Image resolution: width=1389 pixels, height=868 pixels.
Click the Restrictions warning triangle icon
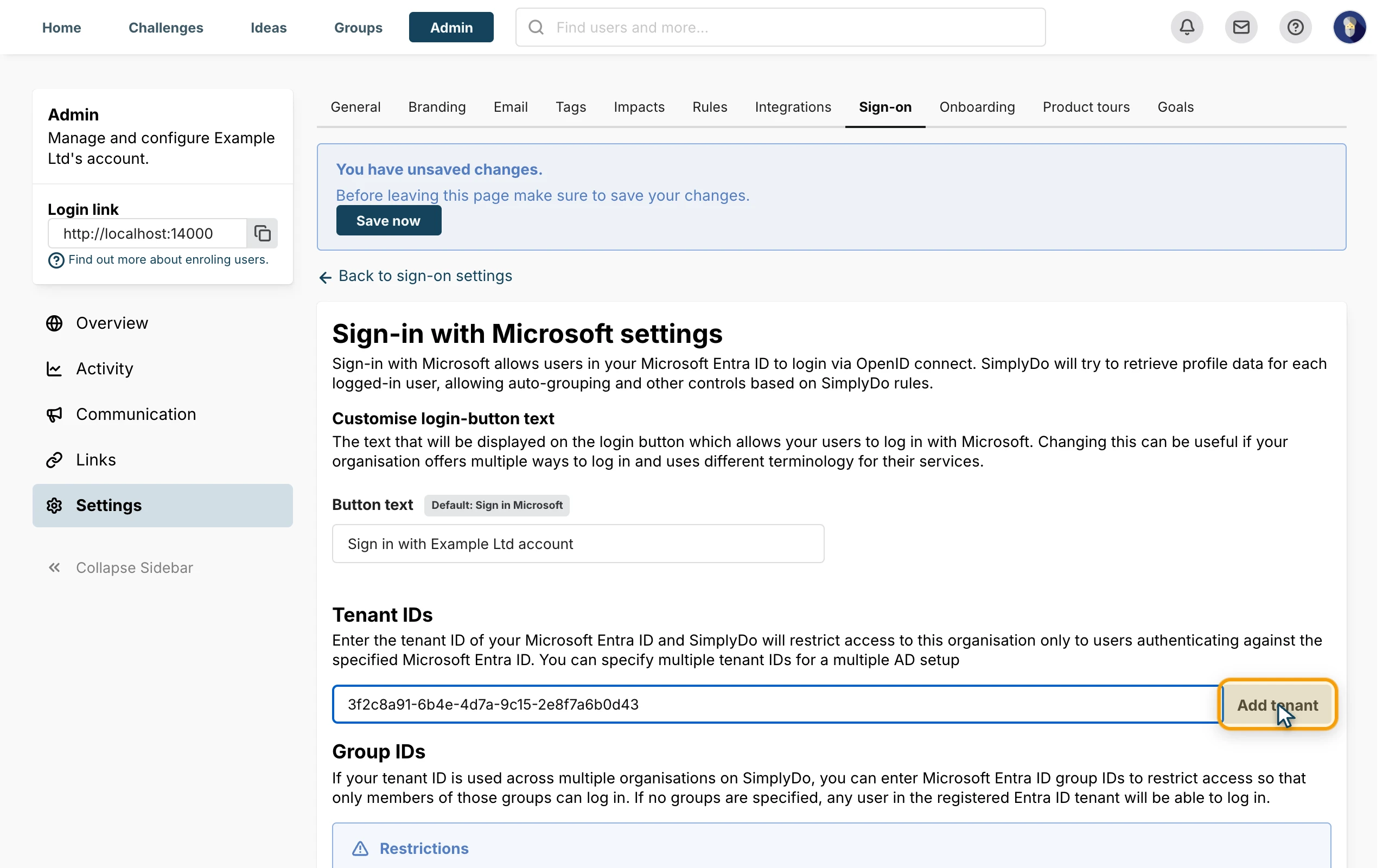point(360,848)
